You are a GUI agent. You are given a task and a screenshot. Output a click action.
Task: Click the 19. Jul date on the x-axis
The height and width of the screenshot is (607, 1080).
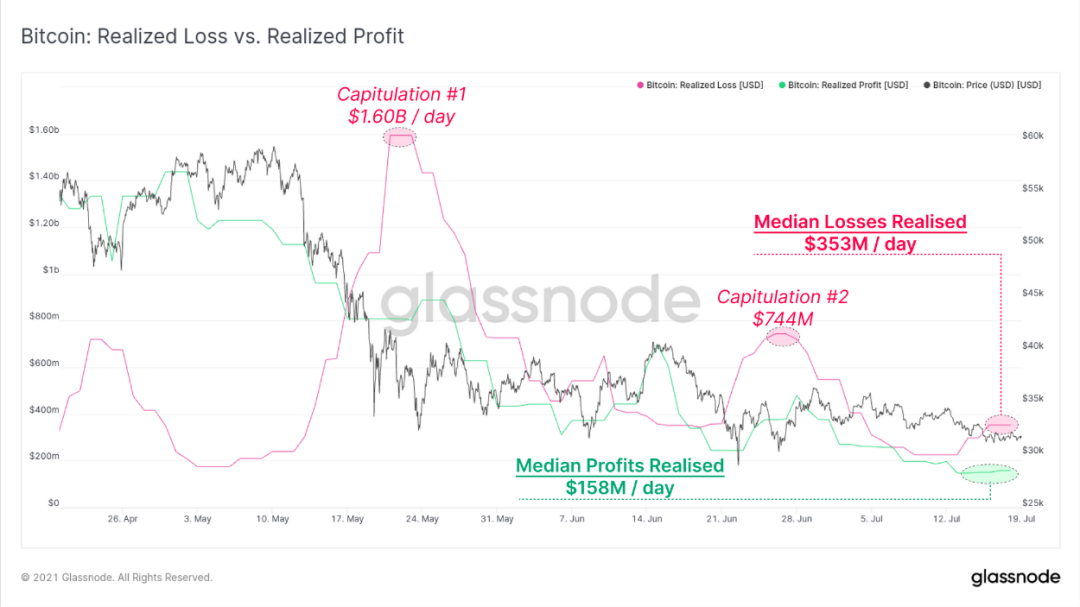click(1021, 519)
